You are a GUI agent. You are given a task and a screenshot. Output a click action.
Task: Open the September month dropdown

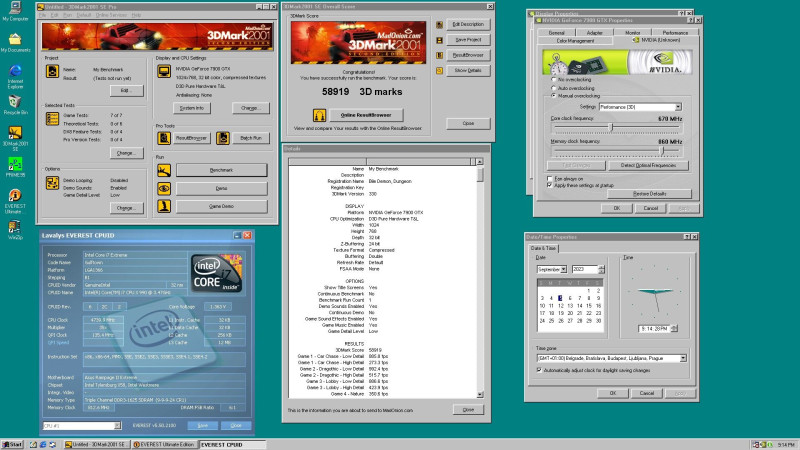pyautogui.click(x=563, y=269)
